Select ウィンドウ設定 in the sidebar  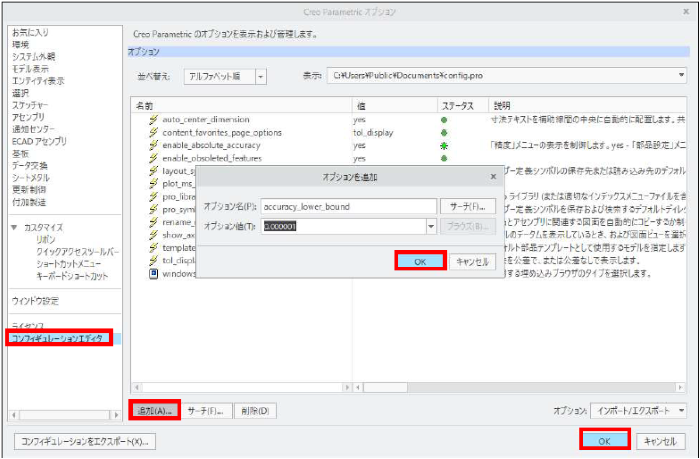tap(35, 301)
